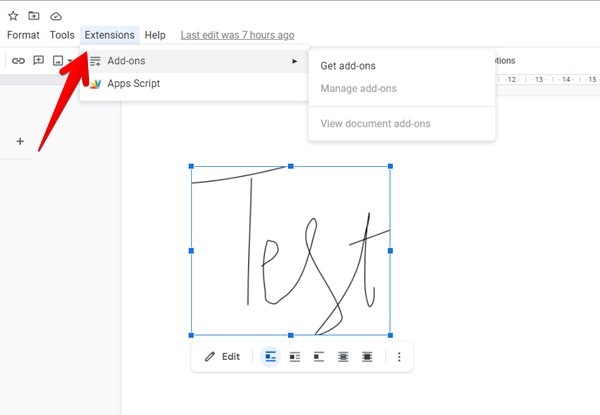Click the add comment icon
This screenshot has height=415, width=600.
[x=39, y=60]
